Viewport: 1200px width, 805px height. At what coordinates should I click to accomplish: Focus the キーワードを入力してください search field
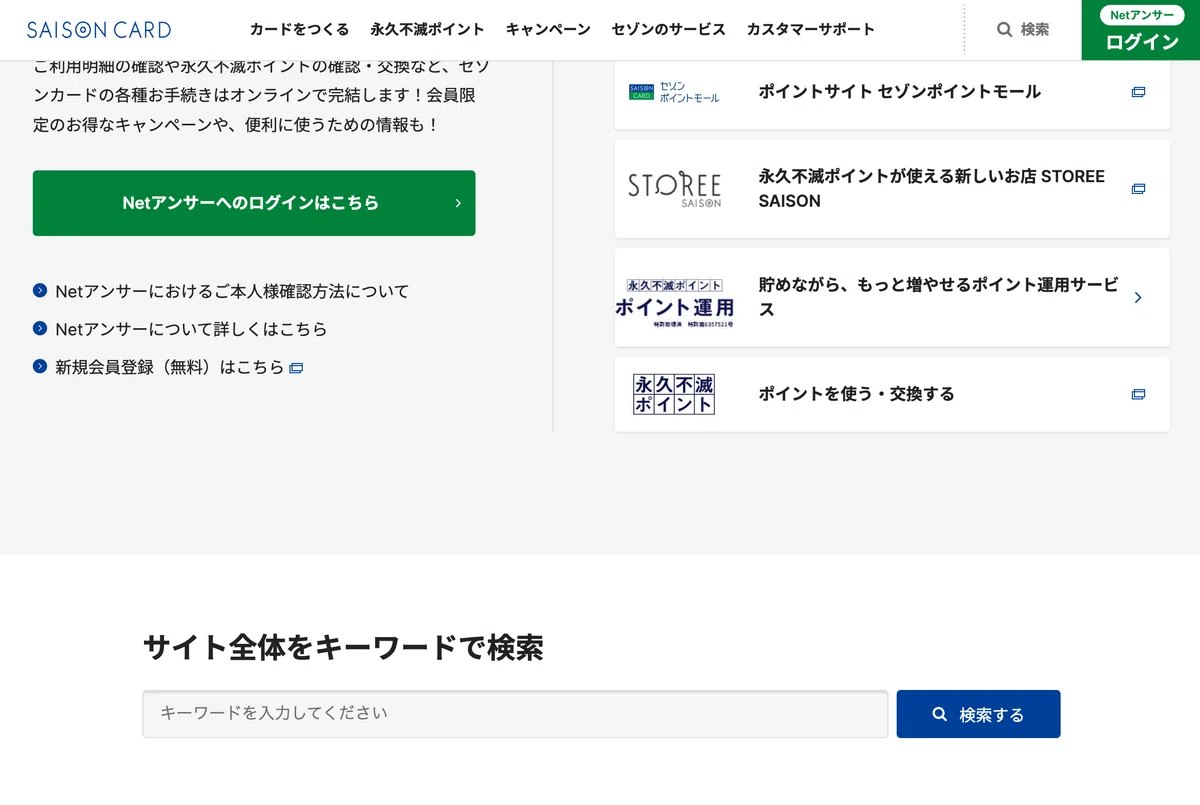click(515, 714)
